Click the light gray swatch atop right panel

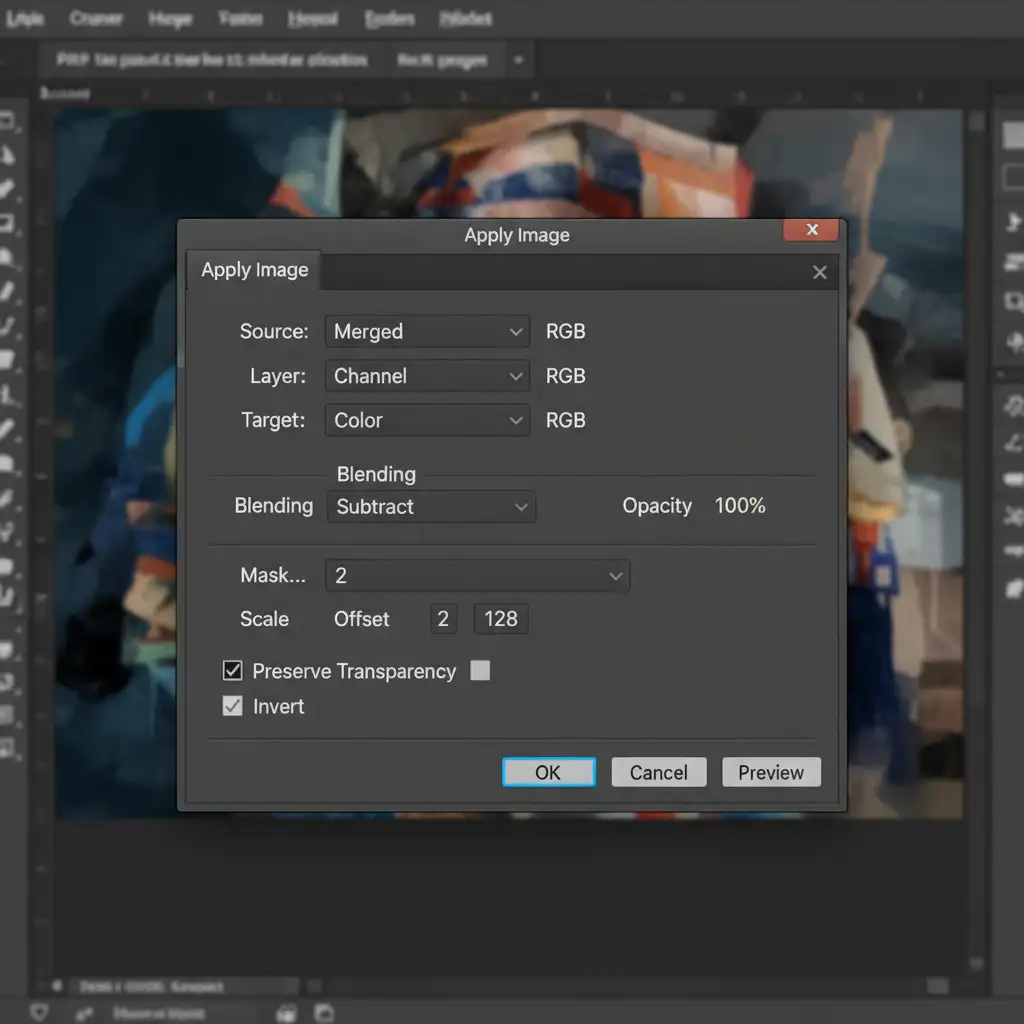coord(1012,137)
